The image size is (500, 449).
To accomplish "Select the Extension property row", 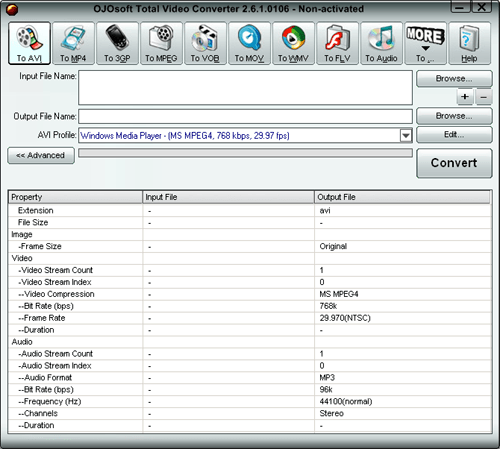I will pos(250,211).
